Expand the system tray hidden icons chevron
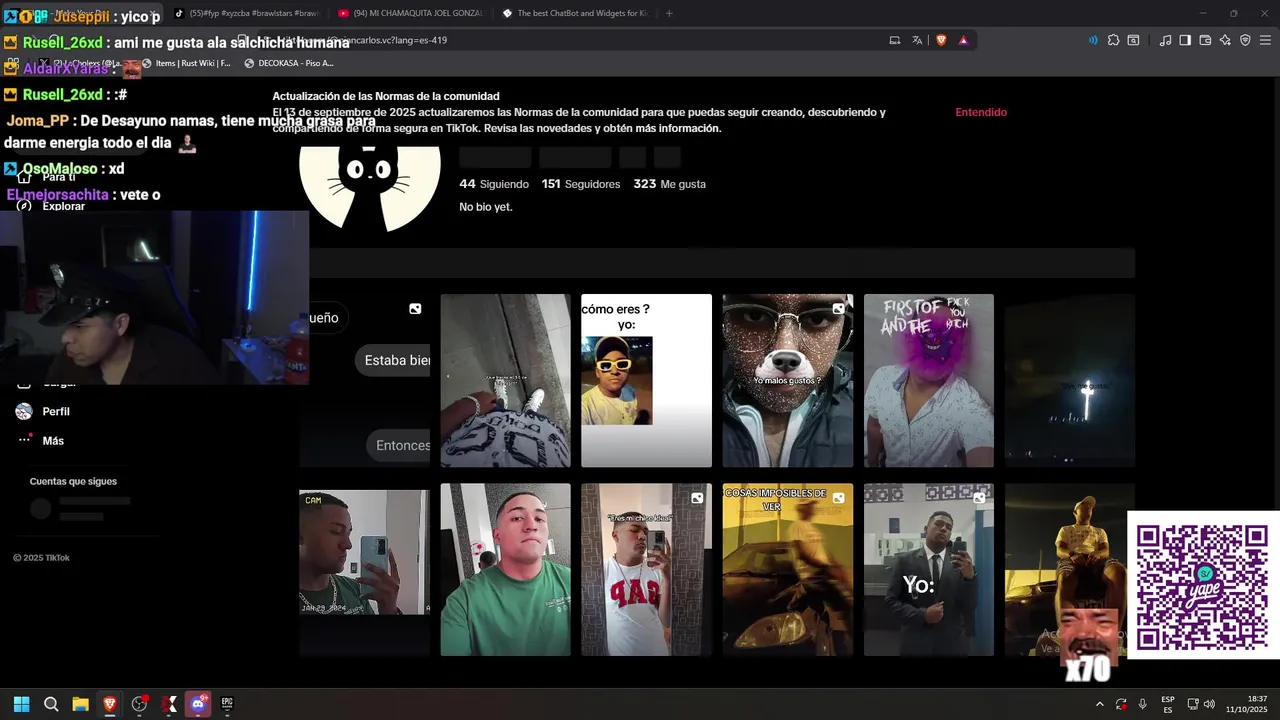1280x720 pixels. (x=1100, y=704)
